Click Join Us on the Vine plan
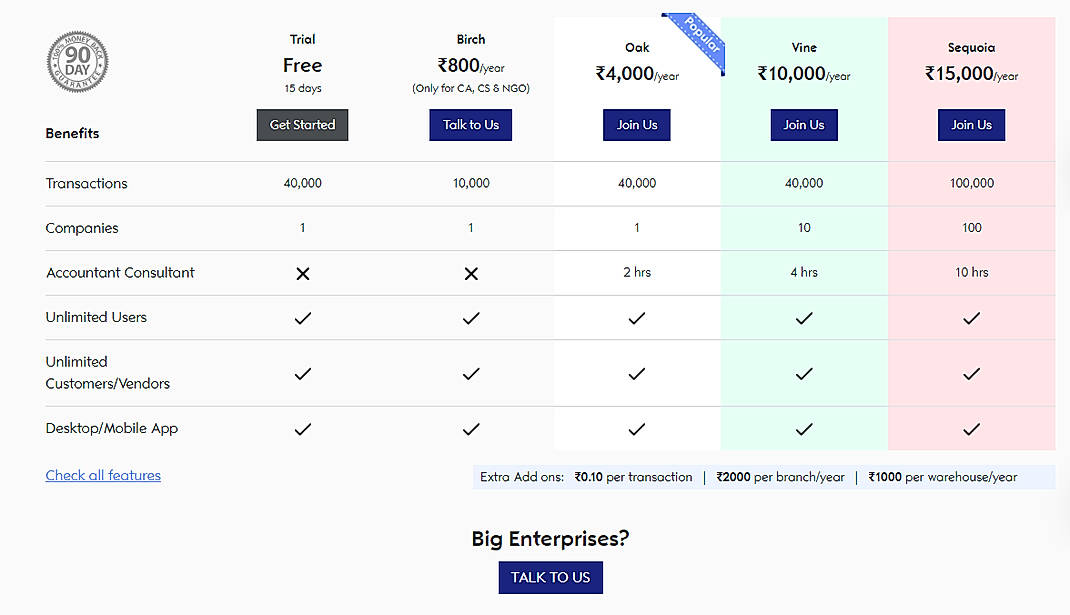The image size is (1070, 615). click(x=803, y=125)
